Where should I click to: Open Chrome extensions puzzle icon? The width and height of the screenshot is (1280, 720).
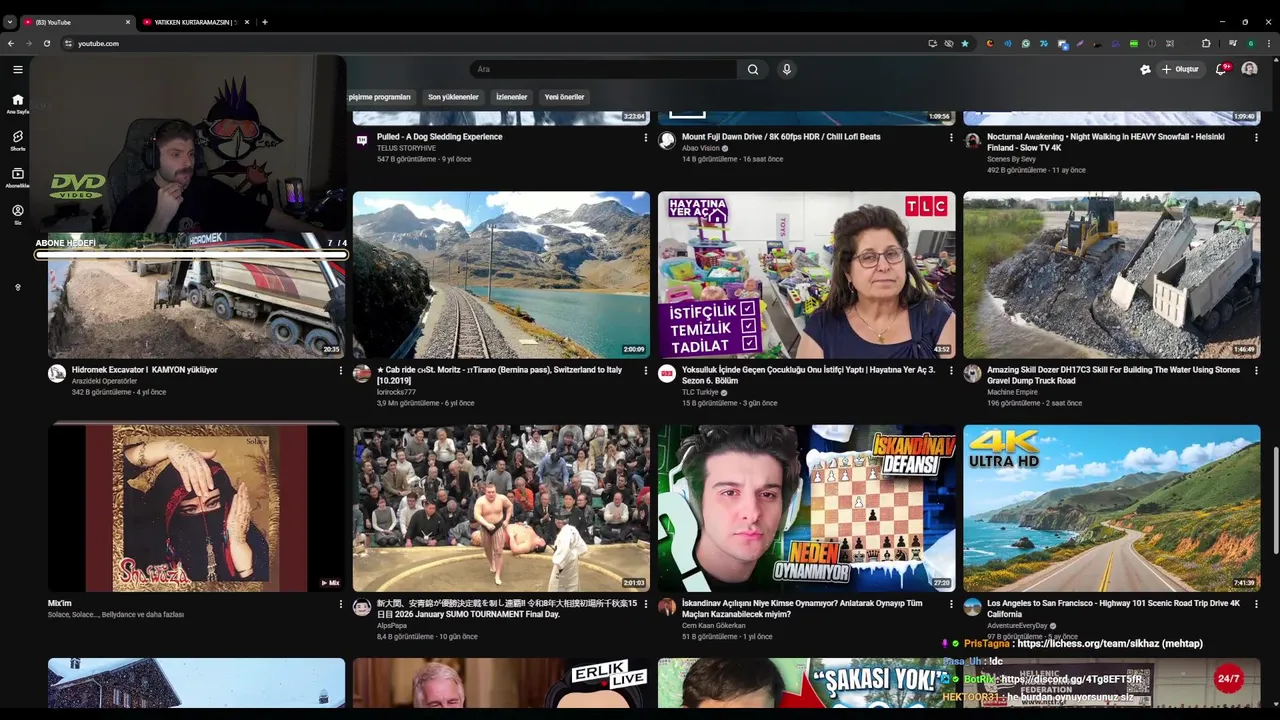(x=1206, y=43)
